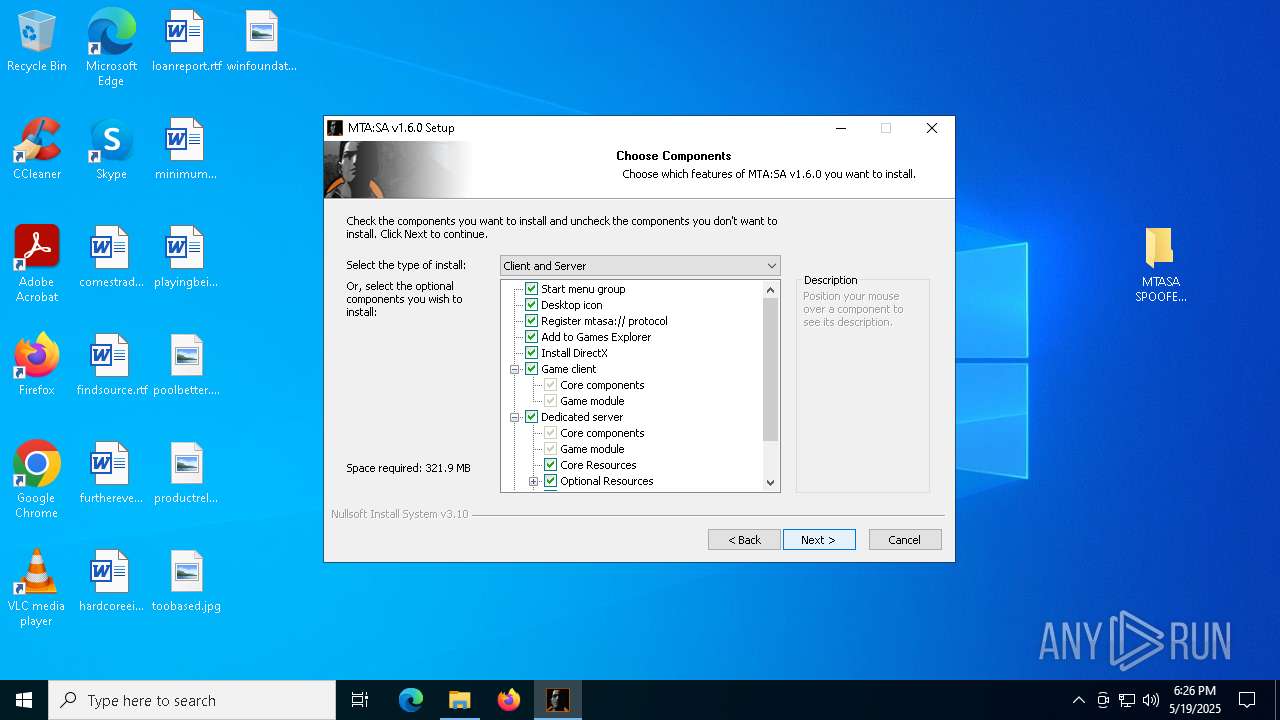Select the loanreport.rtf desktop file
This screenshot has width=1280, height=720.
tap(186, 42)
